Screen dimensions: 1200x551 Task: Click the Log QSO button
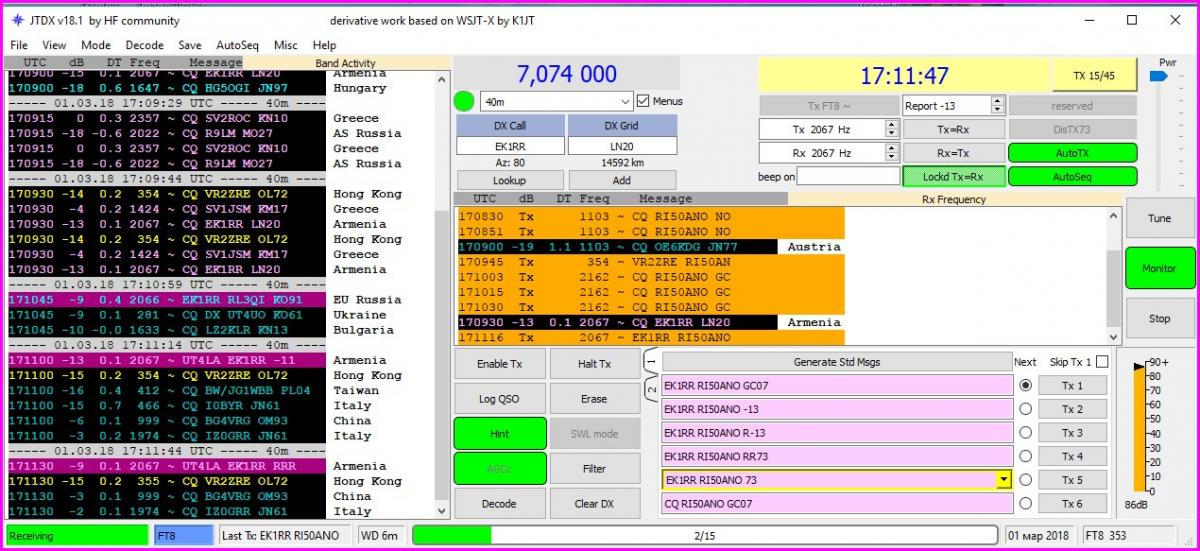499,399
